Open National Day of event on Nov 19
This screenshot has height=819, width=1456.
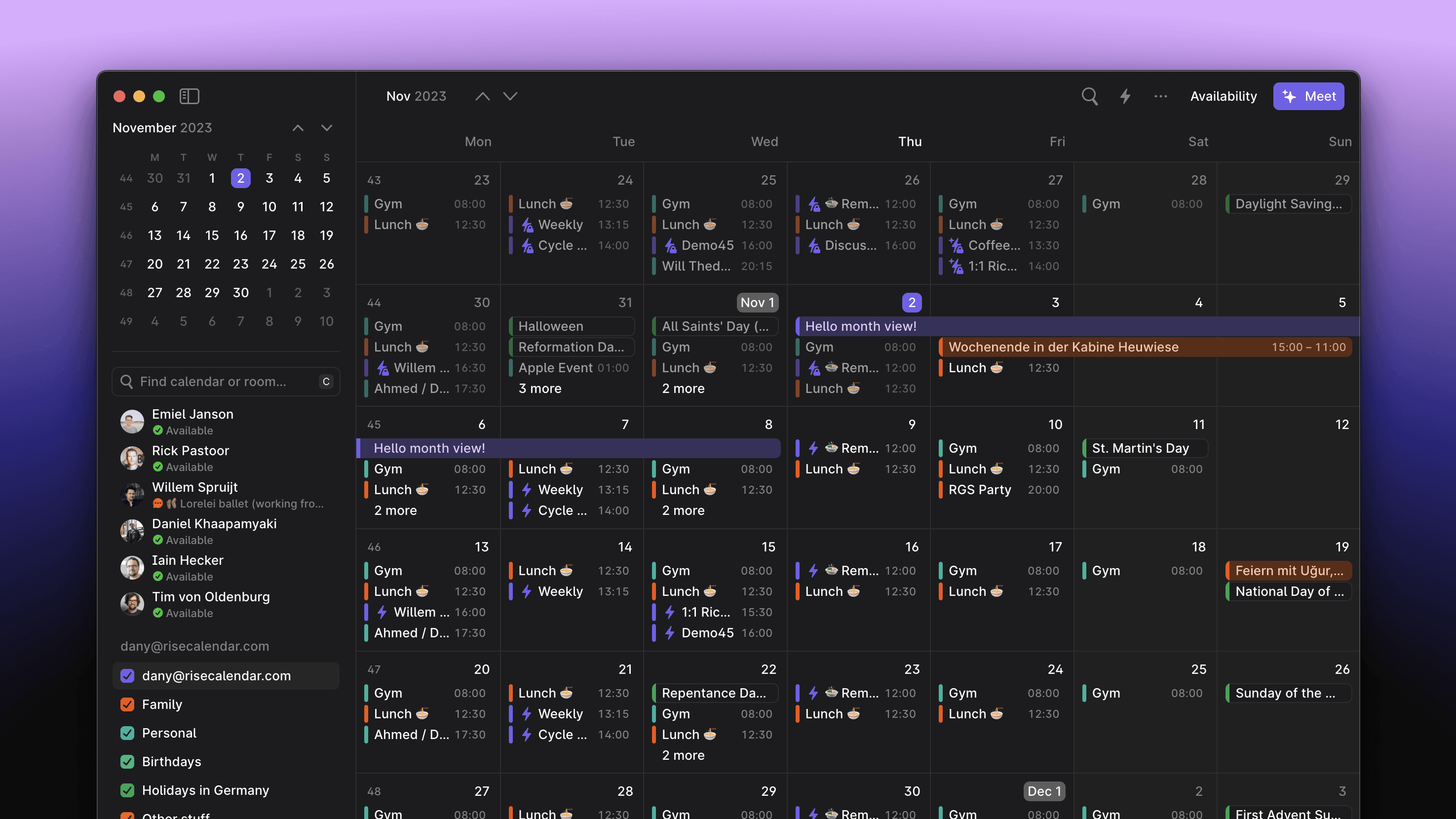(x=1289, y=592)
